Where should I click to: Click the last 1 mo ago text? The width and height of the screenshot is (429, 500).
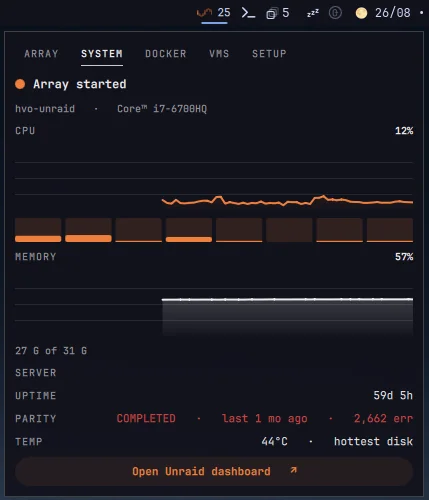pyautogui.click(x=265, y=418)
